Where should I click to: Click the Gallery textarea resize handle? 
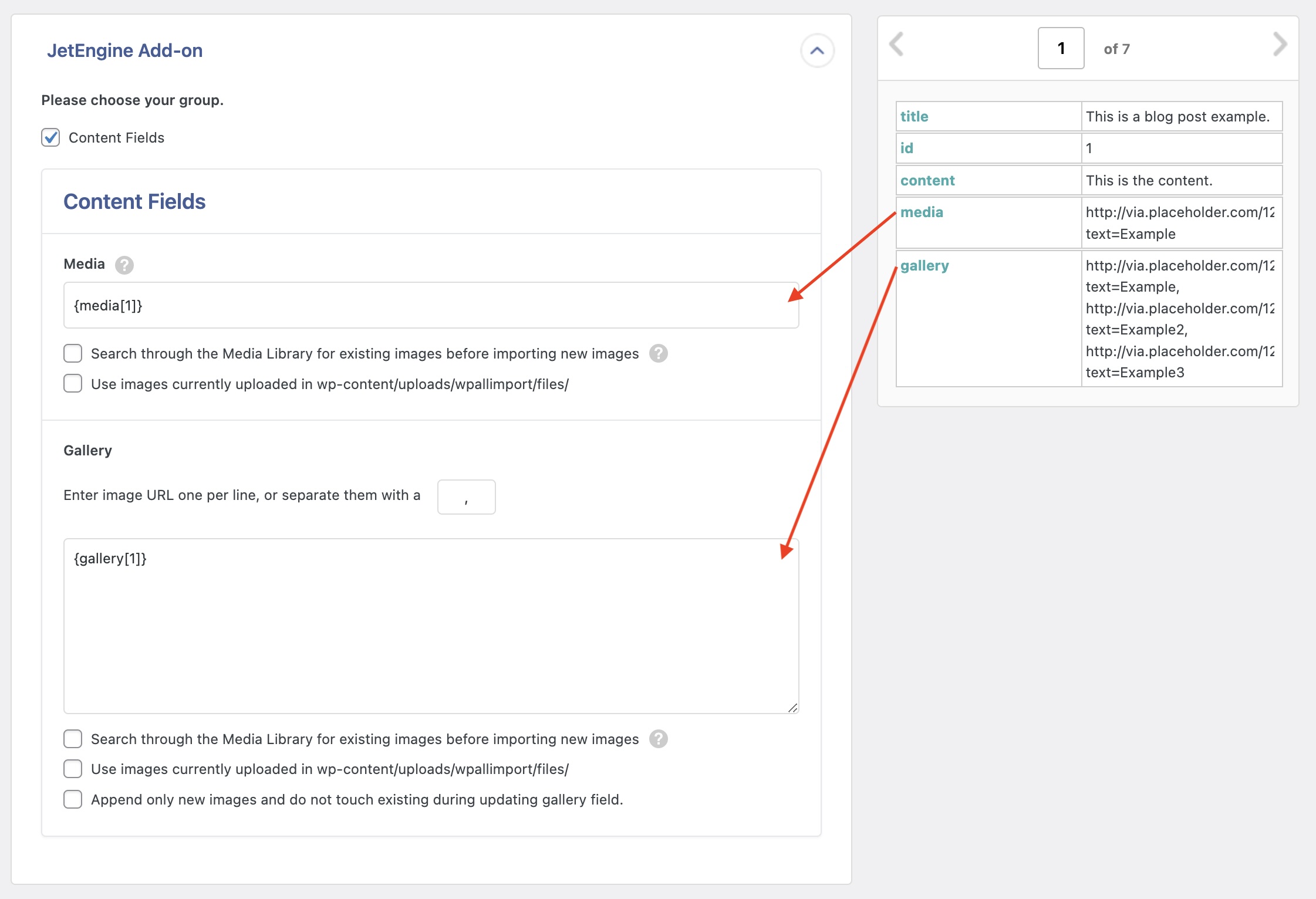click(794, 708)
